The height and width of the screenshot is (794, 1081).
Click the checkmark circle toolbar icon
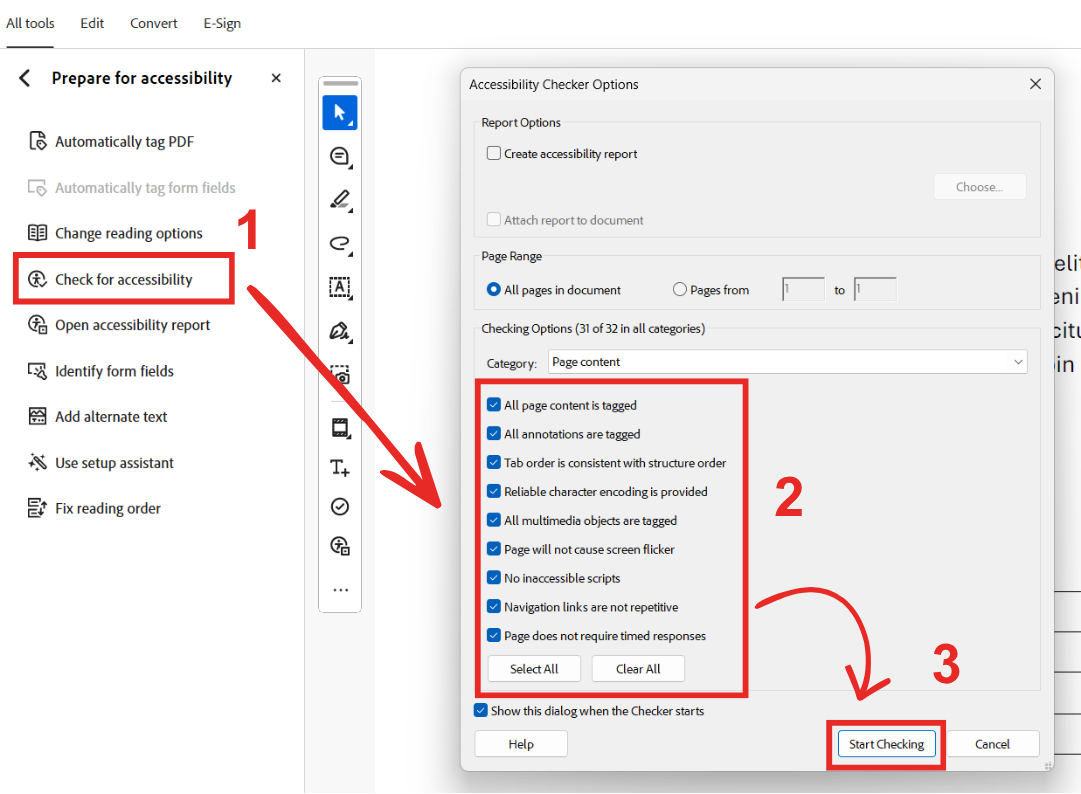tap(340, 507)
